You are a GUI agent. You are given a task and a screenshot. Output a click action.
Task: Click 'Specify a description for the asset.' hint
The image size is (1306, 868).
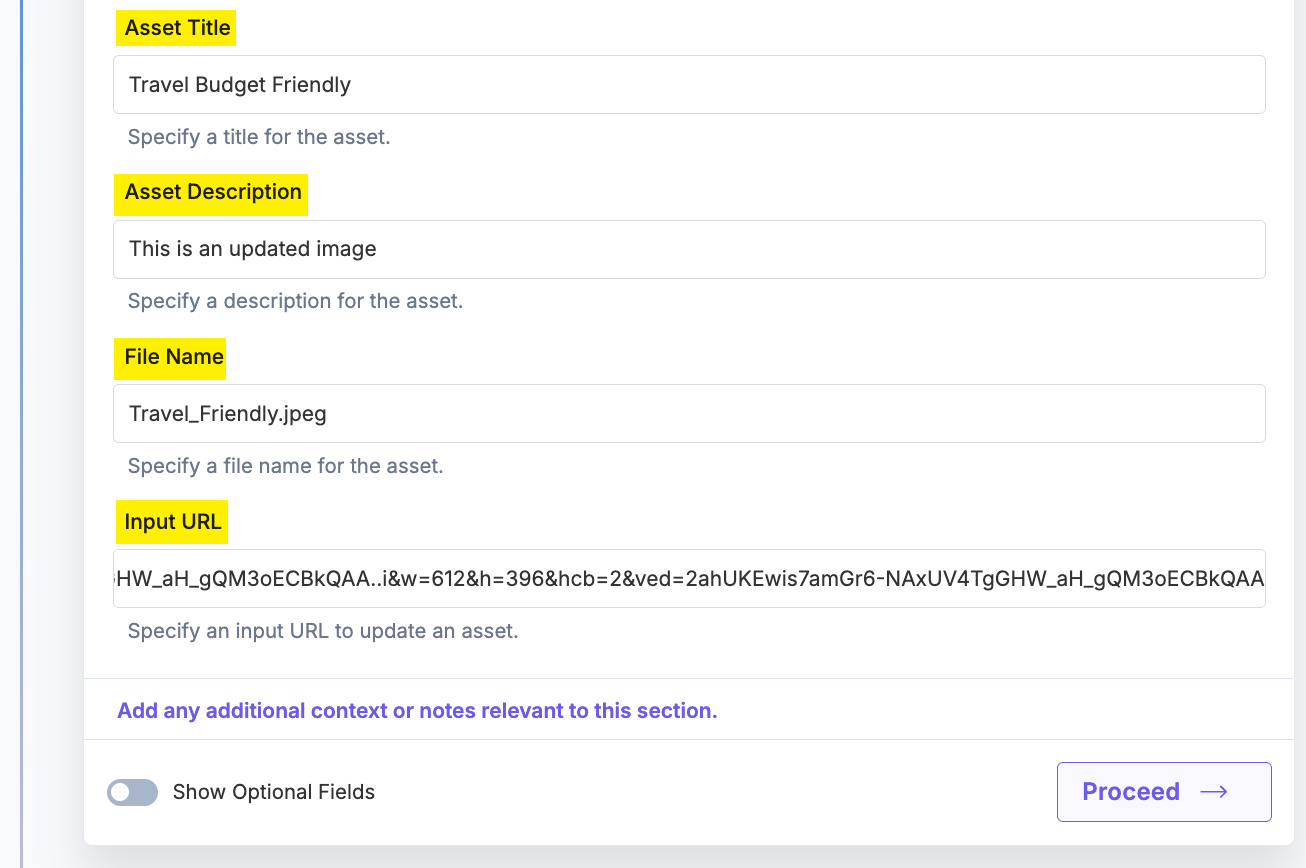(x=295, y=301)
